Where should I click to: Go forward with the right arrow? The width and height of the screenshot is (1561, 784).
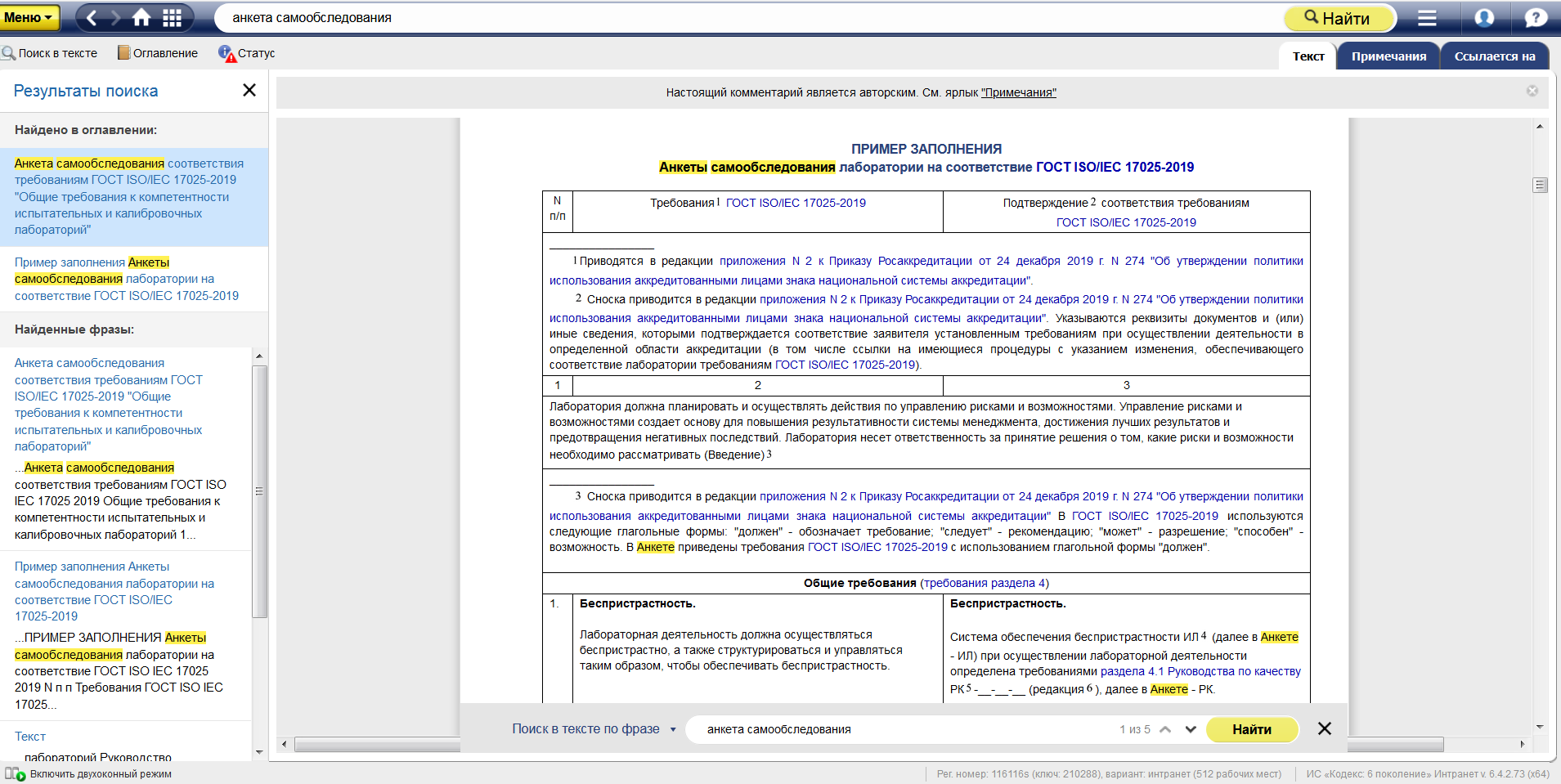(x=116, y=17)
